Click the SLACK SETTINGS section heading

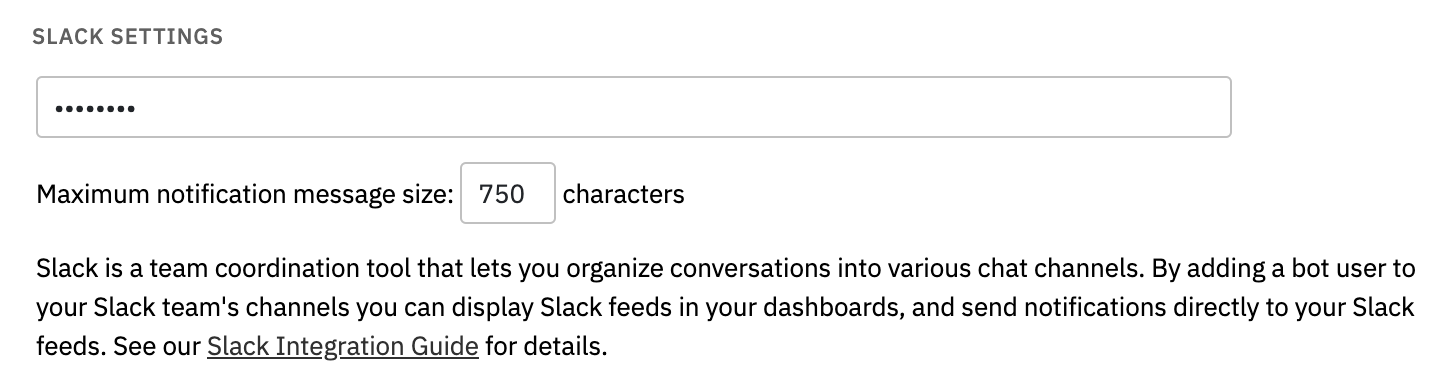(127, 37)
